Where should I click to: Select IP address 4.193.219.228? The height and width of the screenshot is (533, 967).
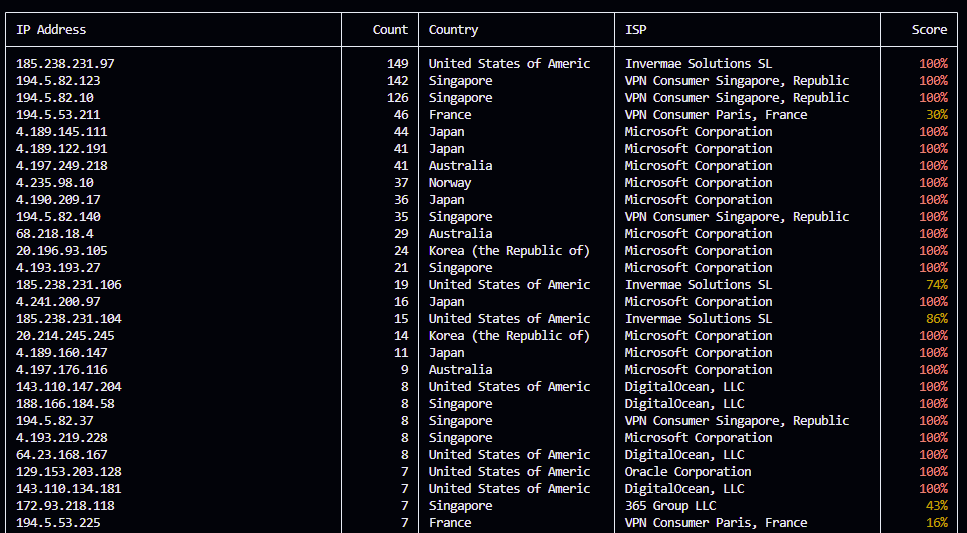(x=62, y=437)
